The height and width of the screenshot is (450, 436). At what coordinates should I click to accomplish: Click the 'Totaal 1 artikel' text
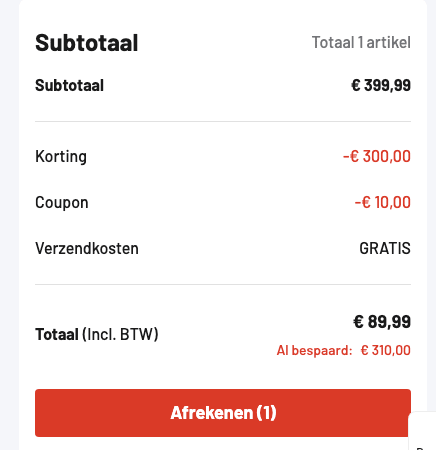(361, 42)
